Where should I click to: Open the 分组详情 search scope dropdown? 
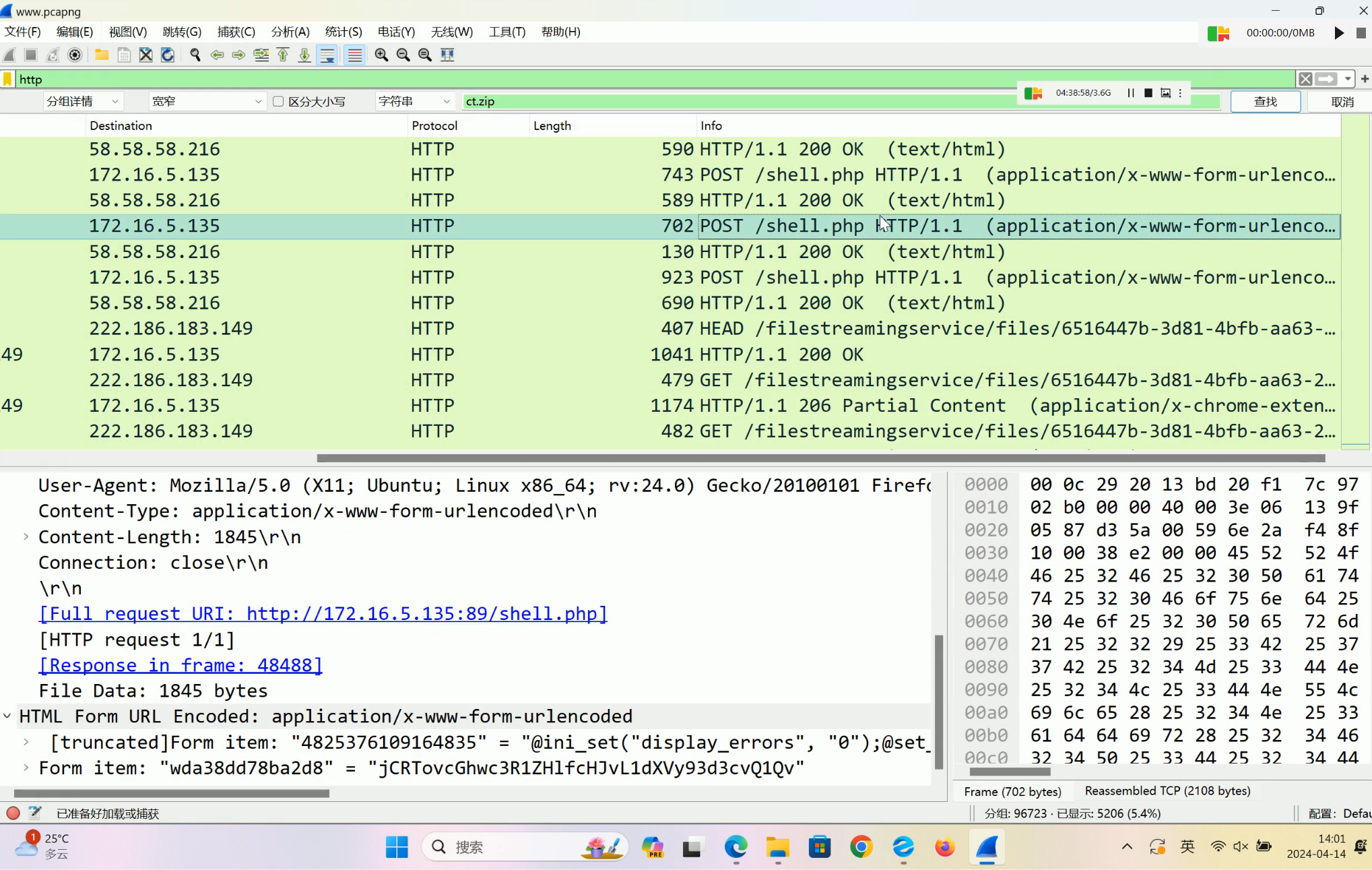click(x=82, y=102)
